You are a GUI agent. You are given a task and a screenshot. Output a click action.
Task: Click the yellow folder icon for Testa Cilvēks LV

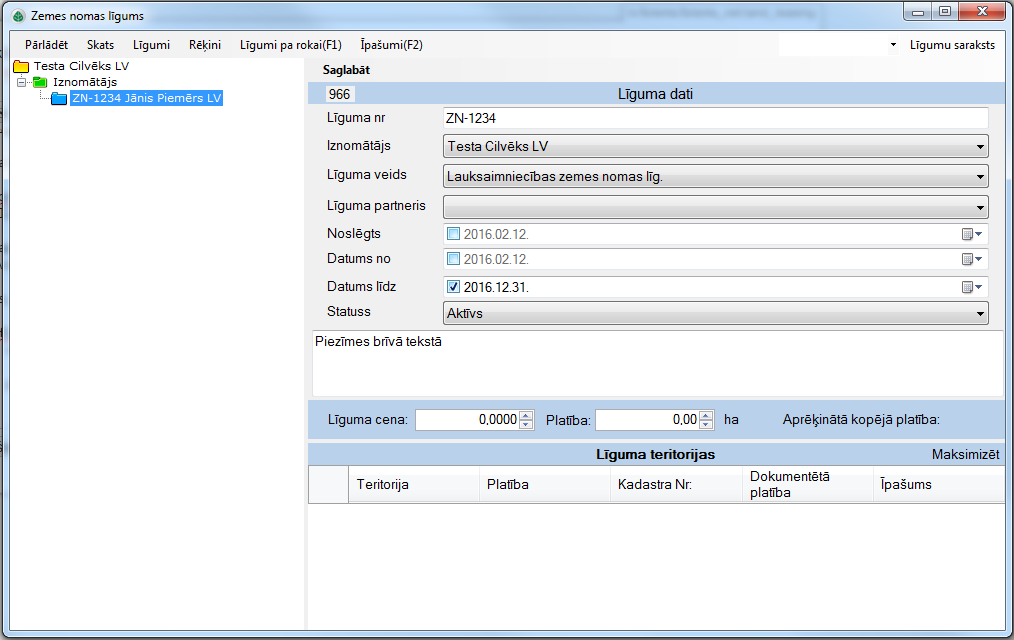21,66
